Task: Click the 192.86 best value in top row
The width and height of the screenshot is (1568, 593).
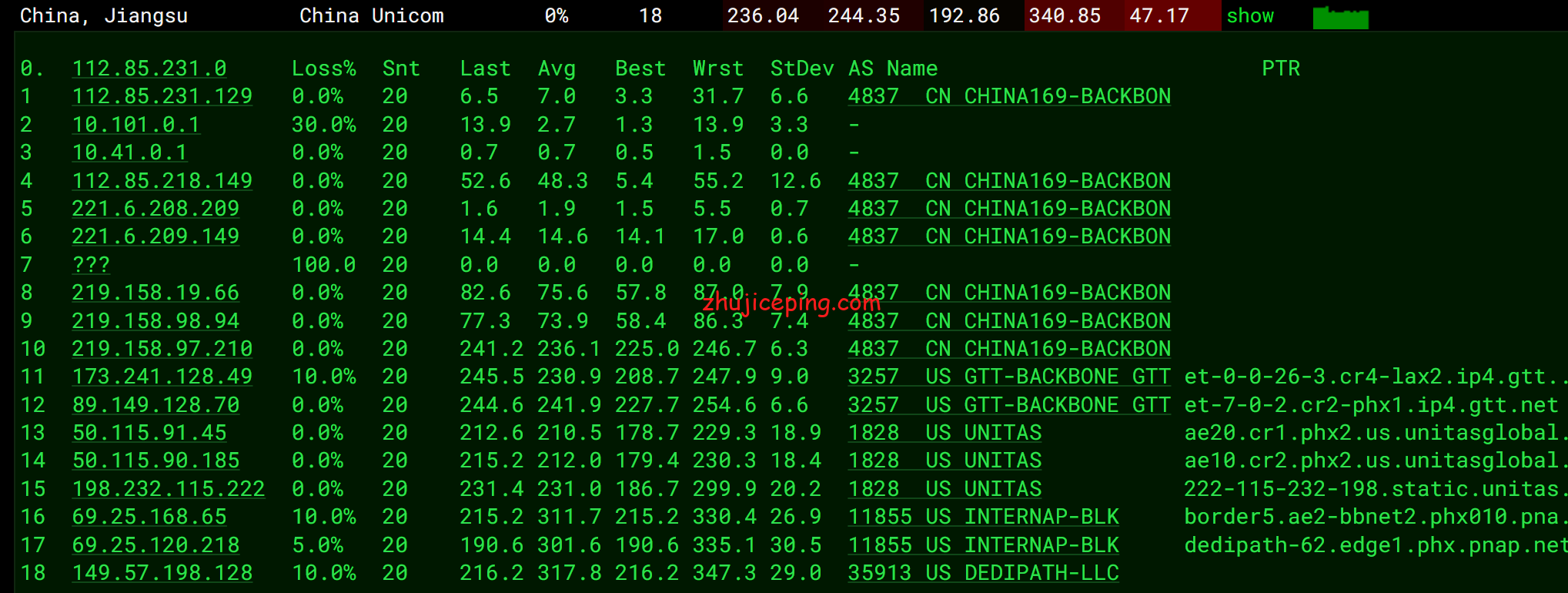Action: pyautogui.click(x=965, y=16)
